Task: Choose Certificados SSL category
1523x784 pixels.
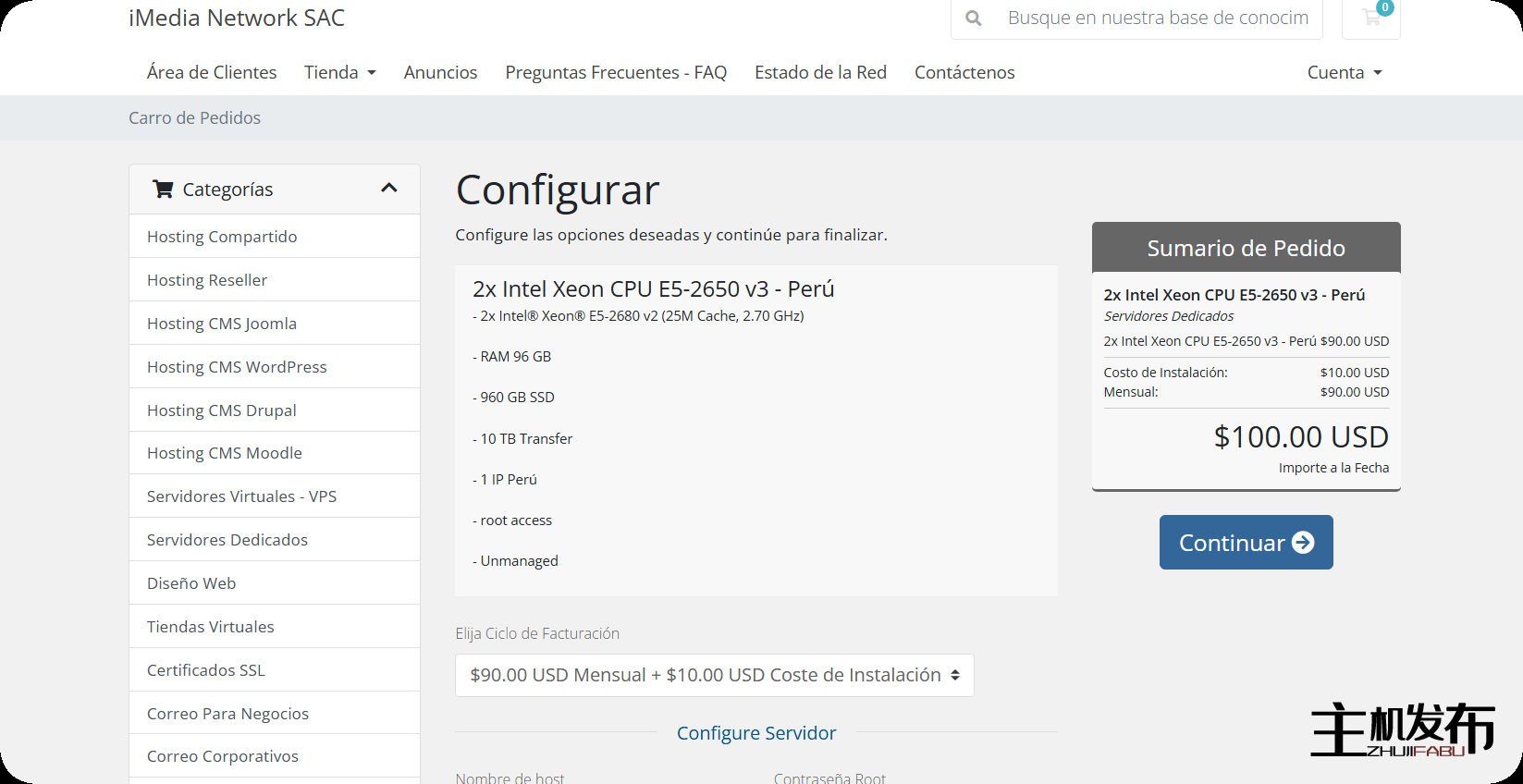Action: [x=206, y=670]
